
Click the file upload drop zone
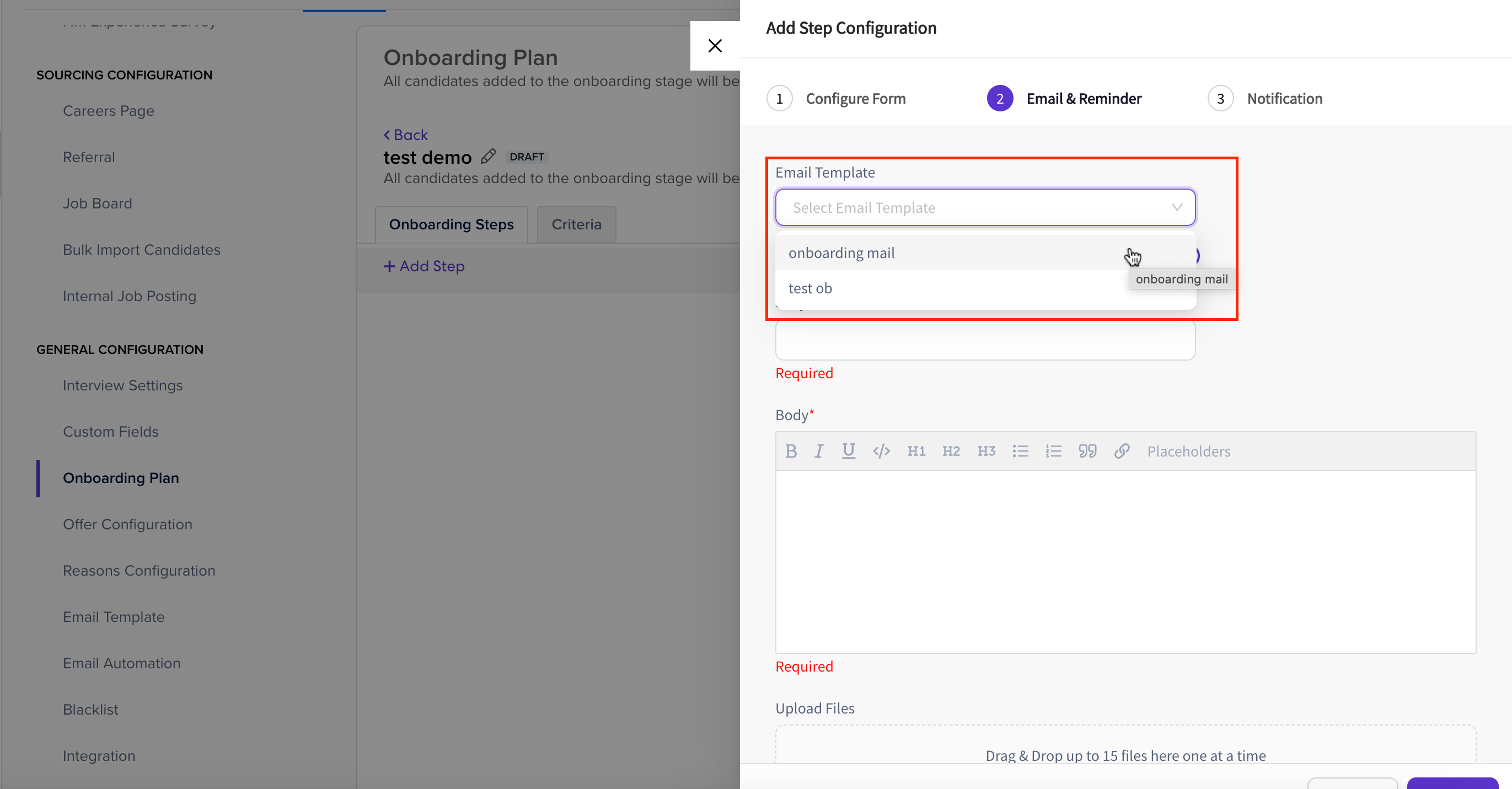(x=1125, y=745)
